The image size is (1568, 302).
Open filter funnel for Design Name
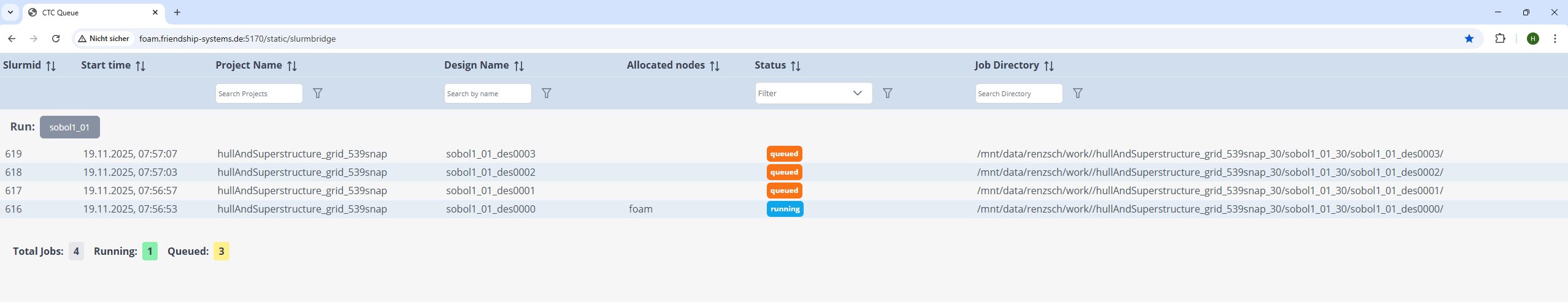click(x=547, y=93)
